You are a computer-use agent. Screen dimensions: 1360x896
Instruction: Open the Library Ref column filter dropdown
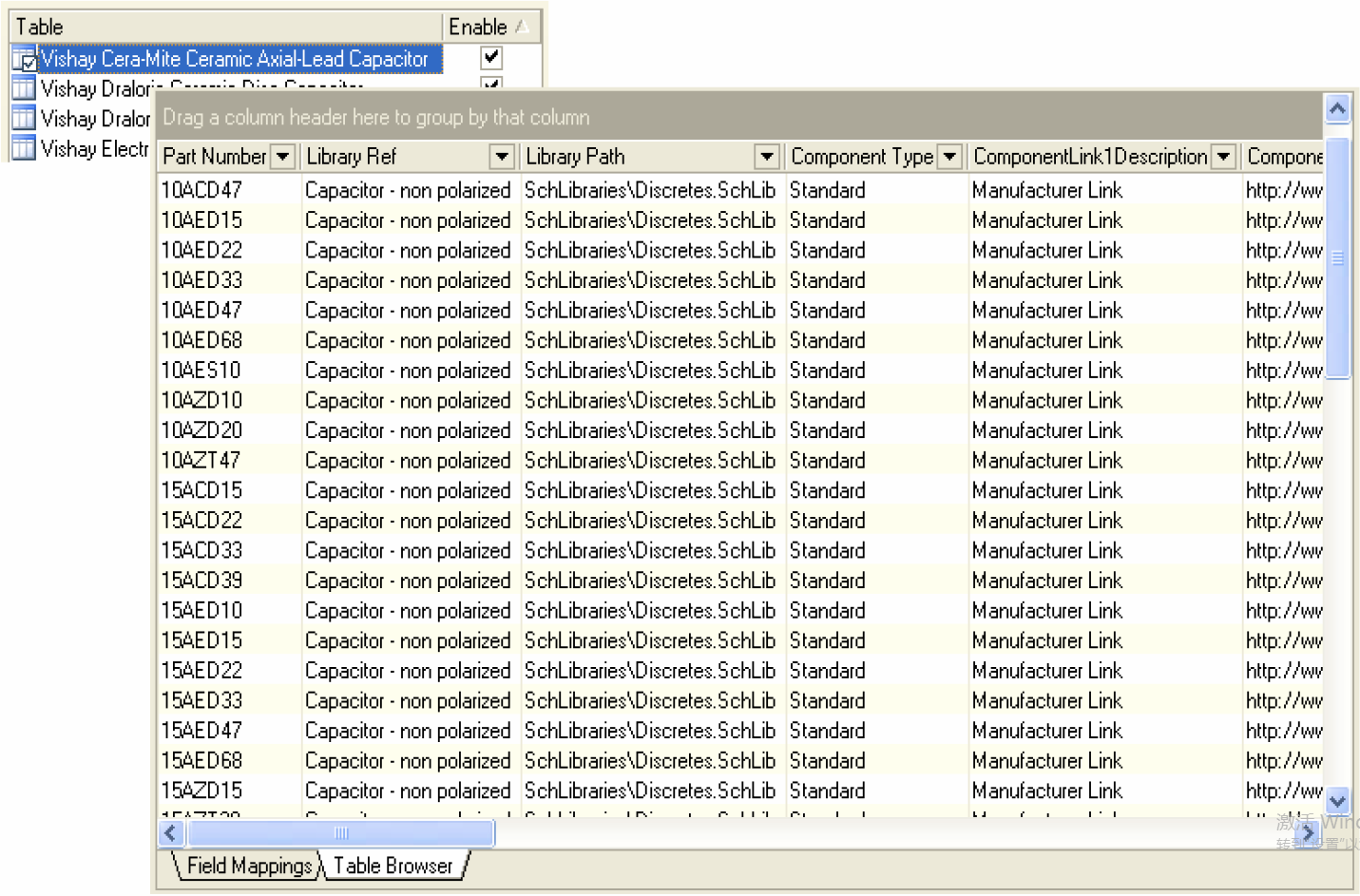(502, 157)
